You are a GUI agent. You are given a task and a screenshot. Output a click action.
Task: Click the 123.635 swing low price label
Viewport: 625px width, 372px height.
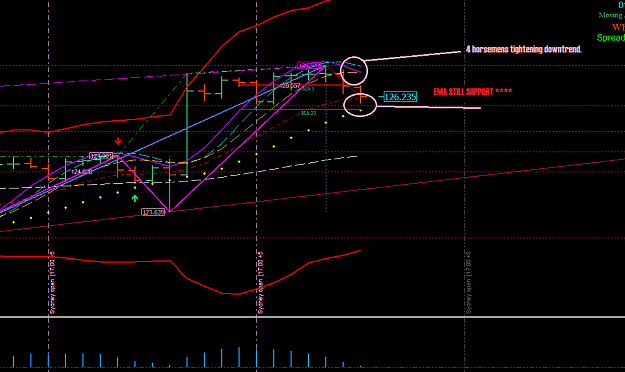(153, 212)
